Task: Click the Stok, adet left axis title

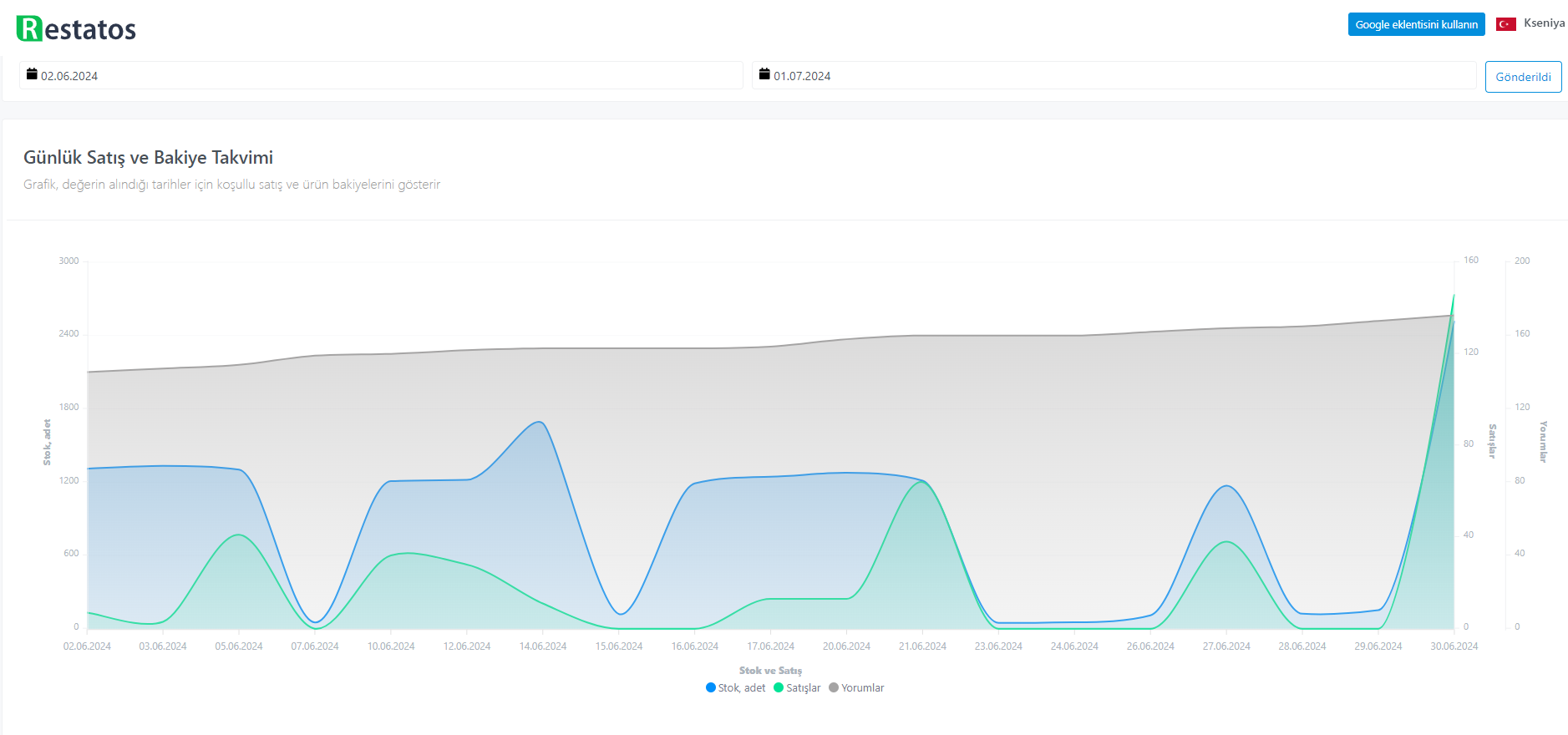Action: tap(47, 442)
